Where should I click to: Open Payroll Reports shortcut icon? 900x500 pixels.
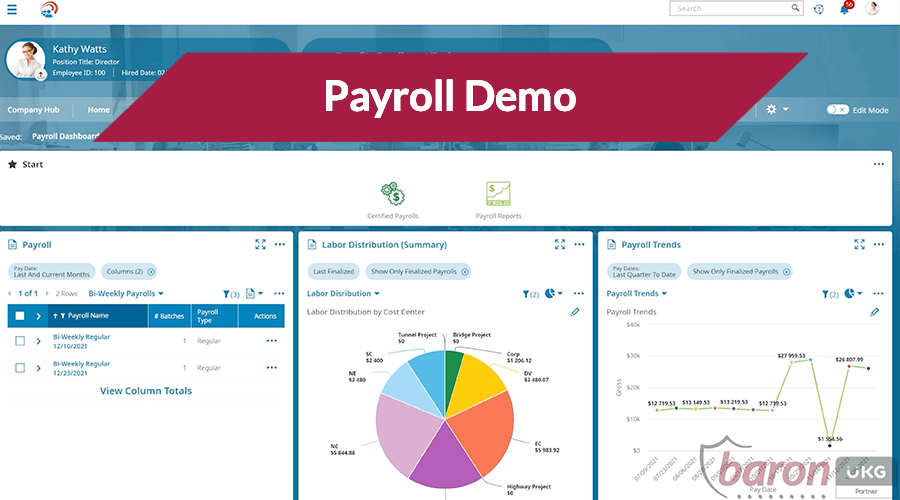click(x=498, y=193)
